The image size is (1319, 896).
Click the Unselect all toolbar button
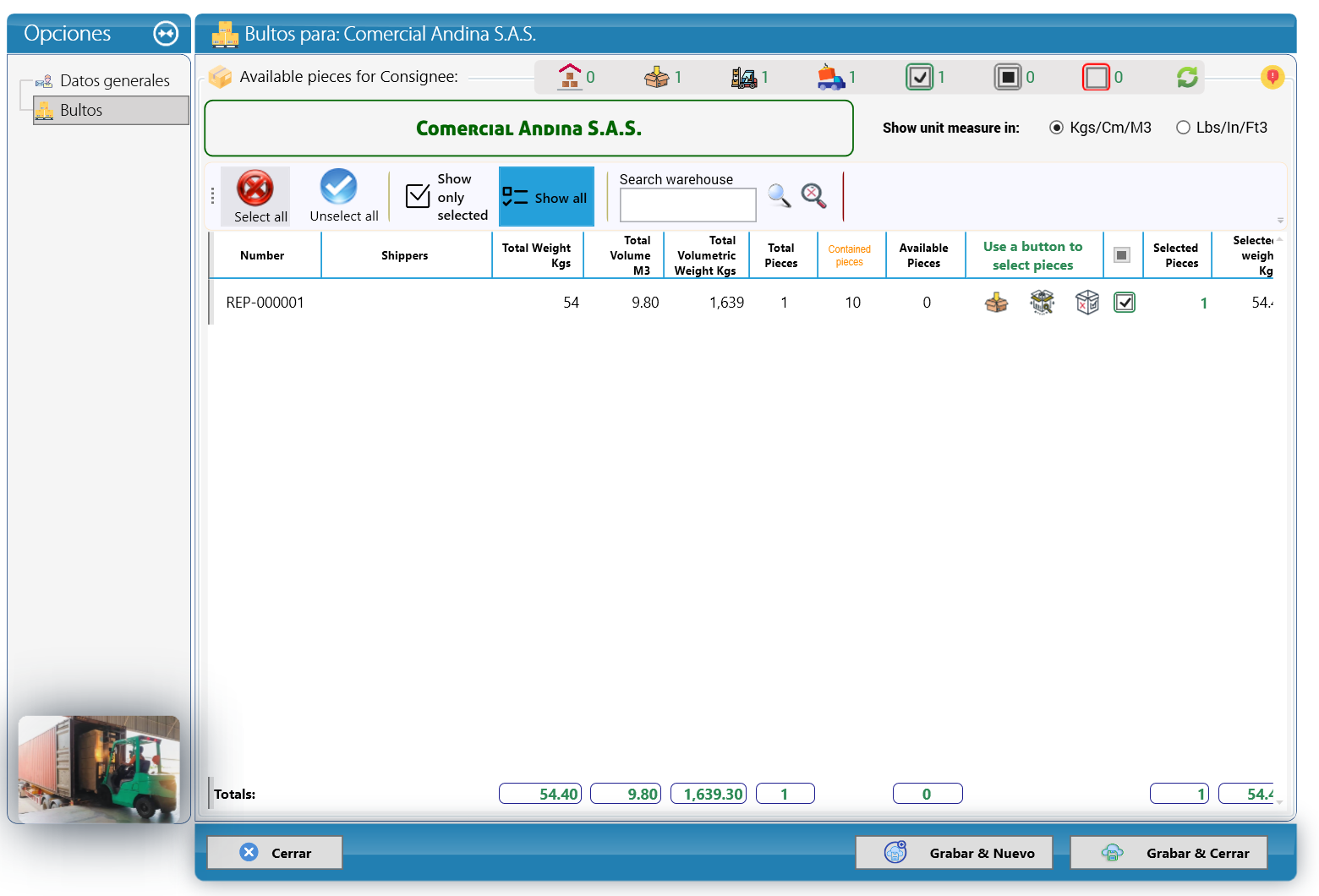click(x=343, y=196)
